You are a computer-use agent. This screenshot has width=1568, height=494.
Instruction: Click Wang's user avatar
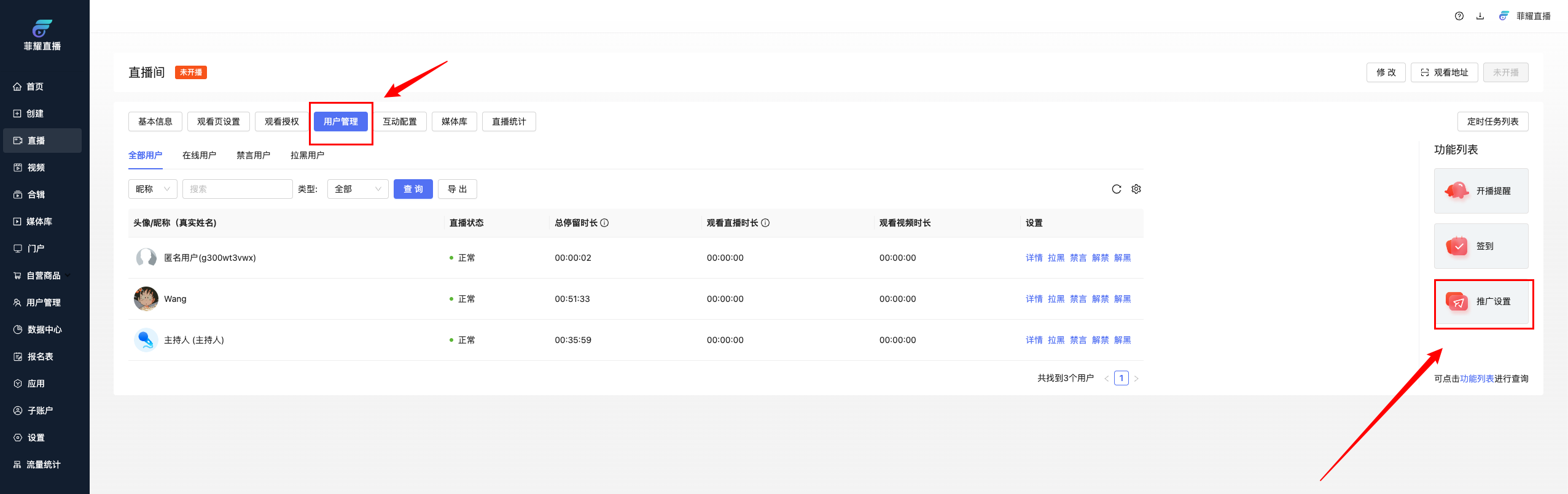coord(146,299)
